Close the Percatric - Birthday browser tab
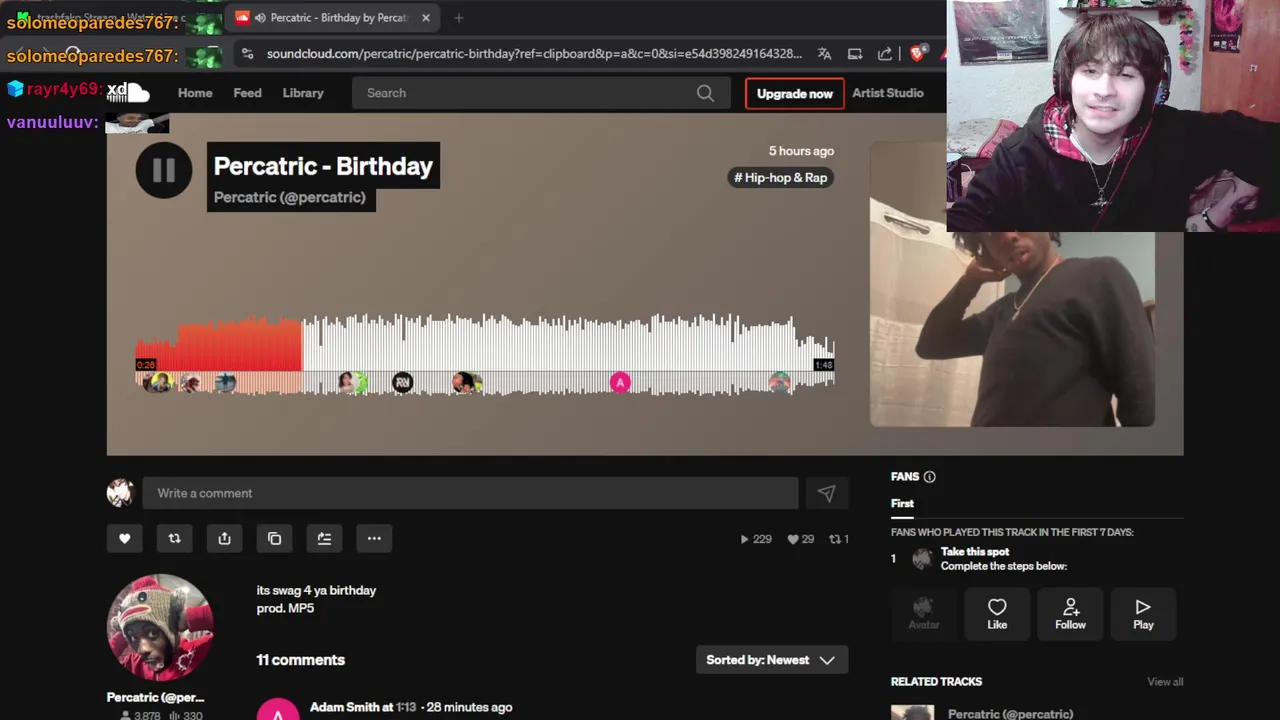The height and width of the screenshot is (720, 1280). (426, 18)
